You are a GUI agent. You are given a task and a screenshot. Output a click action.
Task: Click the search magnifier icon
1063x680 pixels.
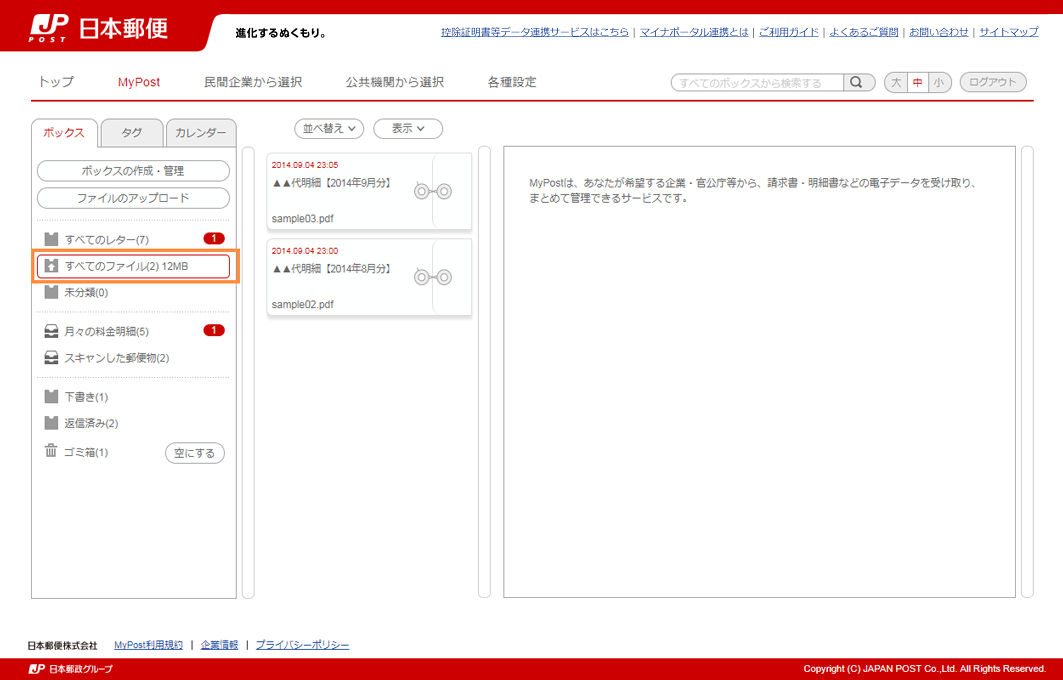pyautogui.click(x=856, y=82)
